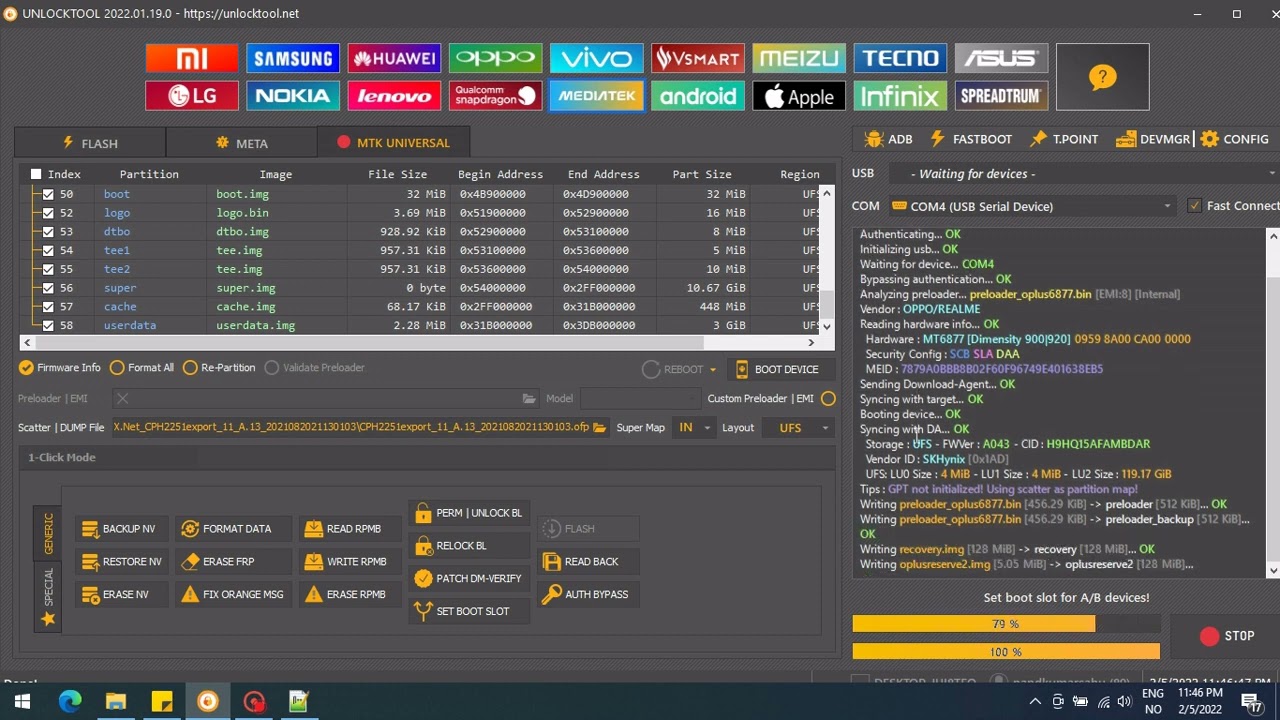The height and width of the screenshot is (720, 1280).
Task: Stop the operation with STOP button
Action: (x=1229, y=636)
